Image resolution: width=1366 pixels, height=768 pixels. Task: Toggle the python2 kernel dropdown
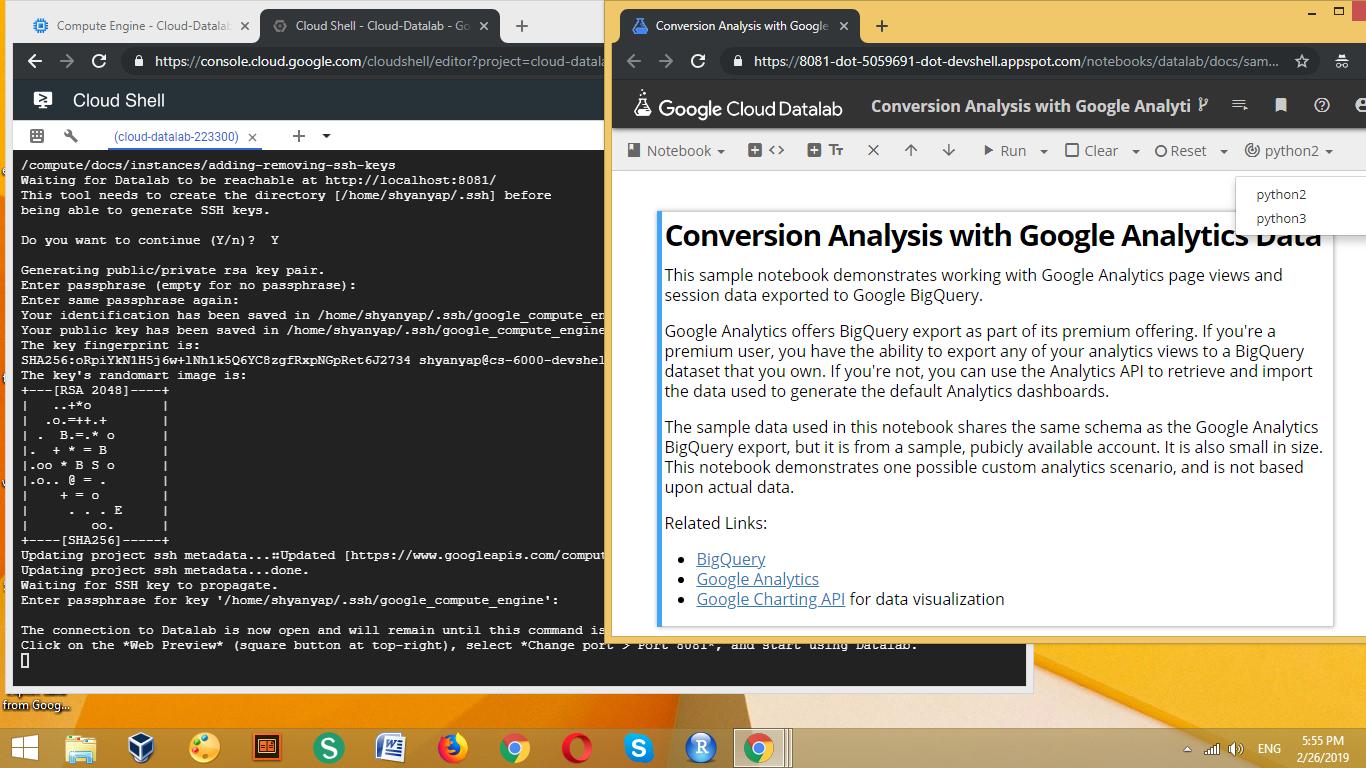pos(1289,151)
